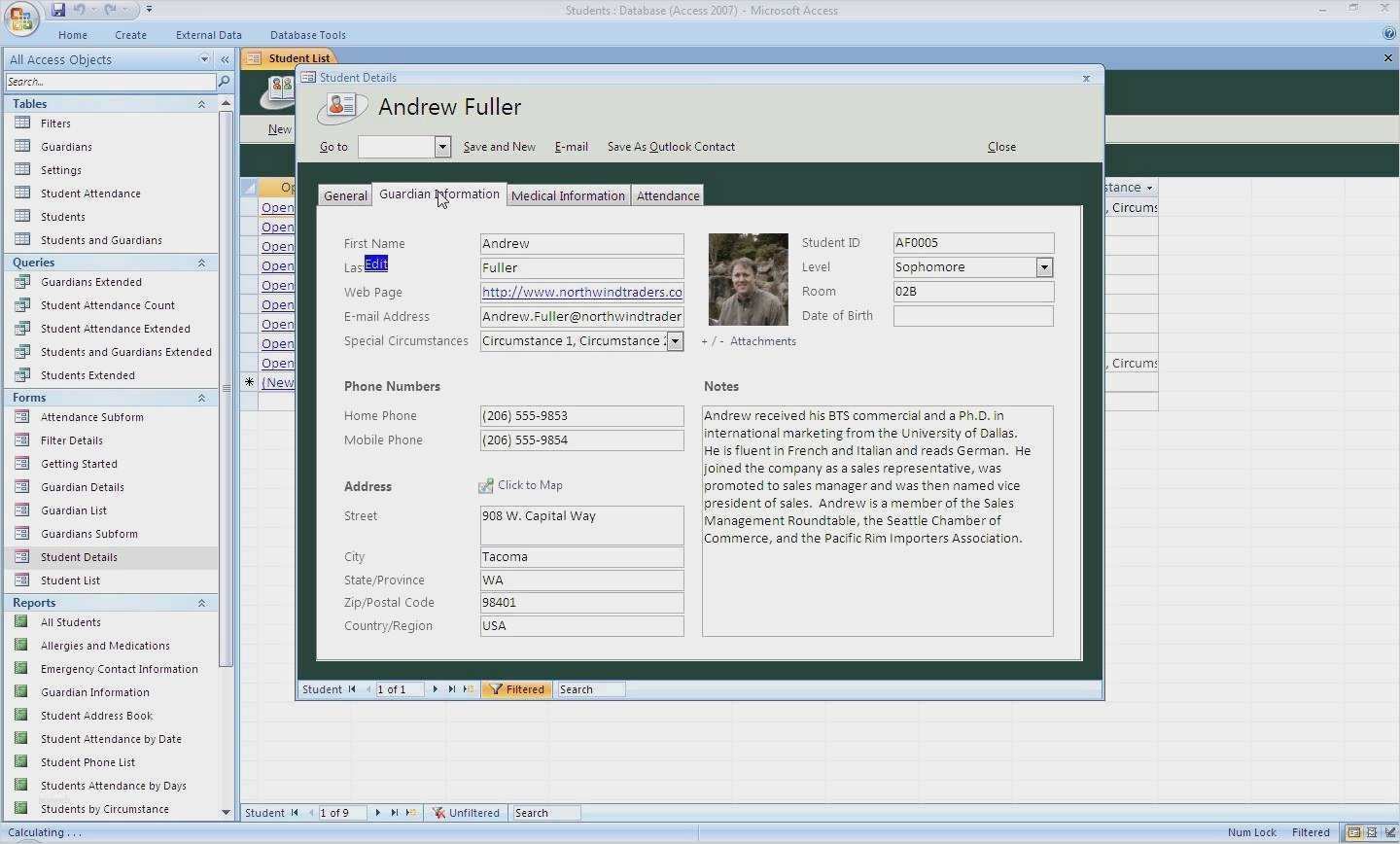
Task: Open the Go to combo box
Action: coord(442,147)
